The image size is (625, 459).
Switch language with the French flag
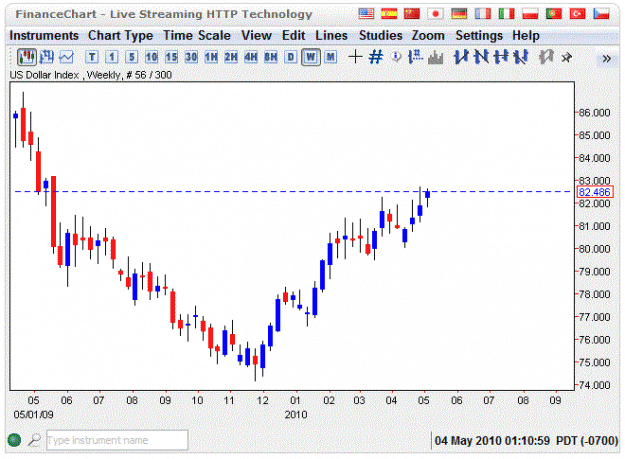point(483,14)
